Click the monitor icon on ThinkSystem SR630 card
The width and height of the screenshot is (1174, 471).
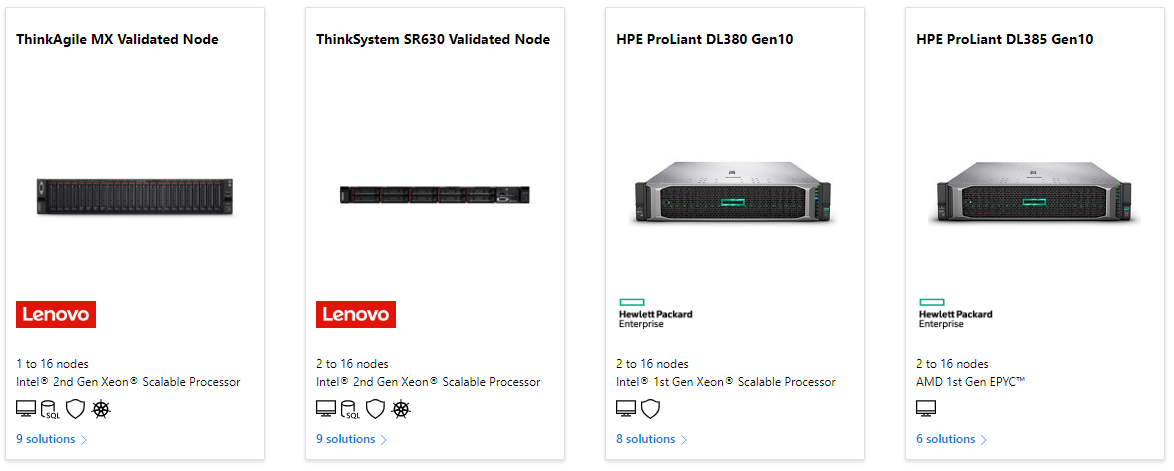pyautogui.click(x=326, y=408)
